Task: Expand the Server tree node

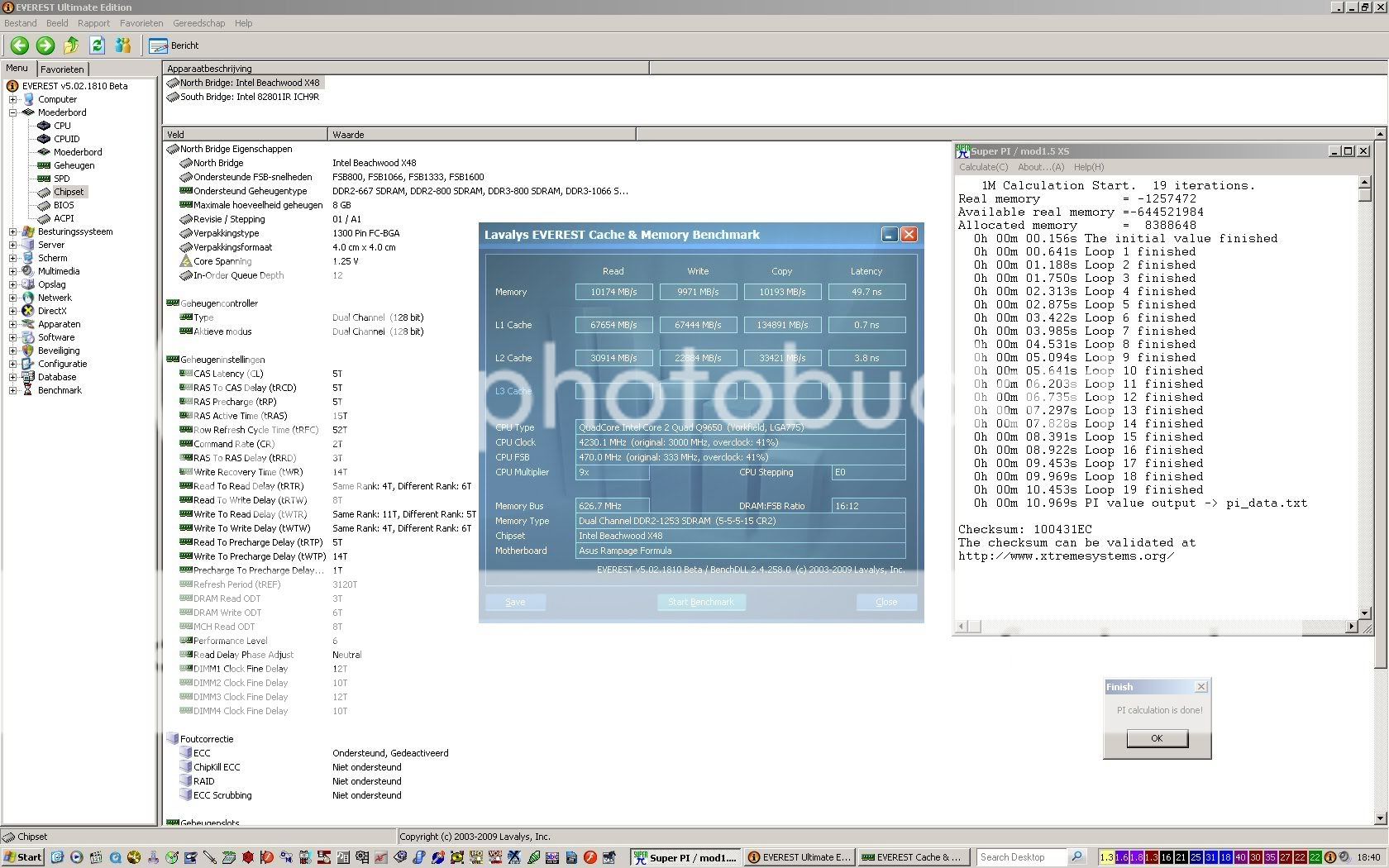Action: [13, 245]
